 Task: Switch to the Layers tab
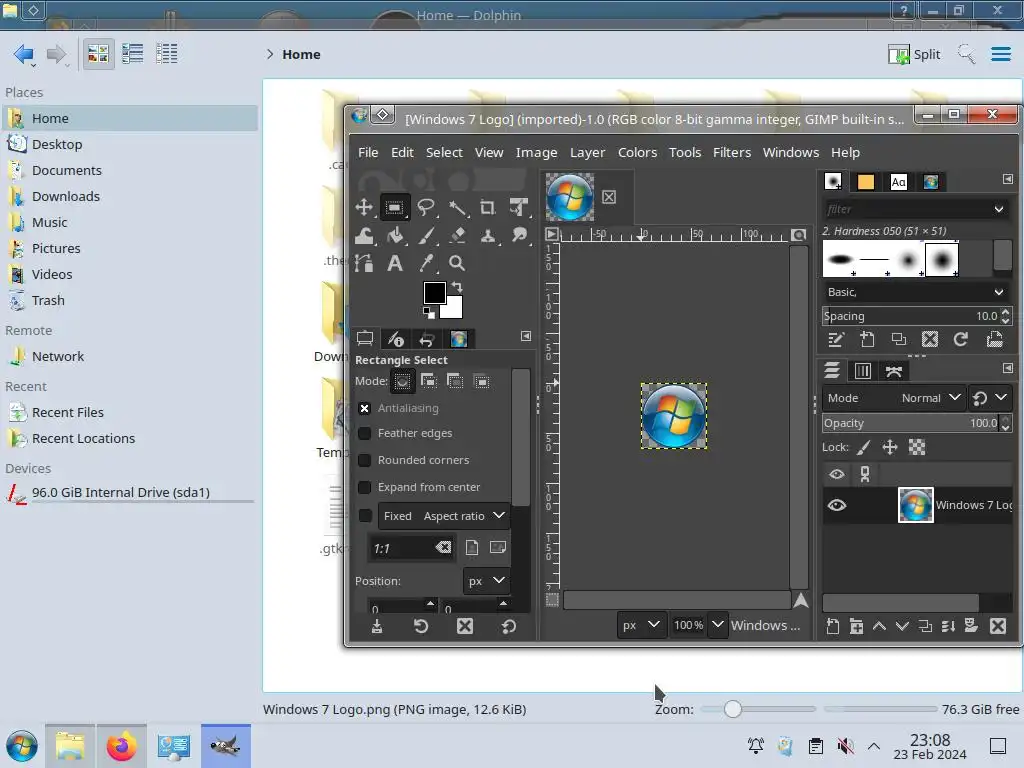(x=832, y=371)
